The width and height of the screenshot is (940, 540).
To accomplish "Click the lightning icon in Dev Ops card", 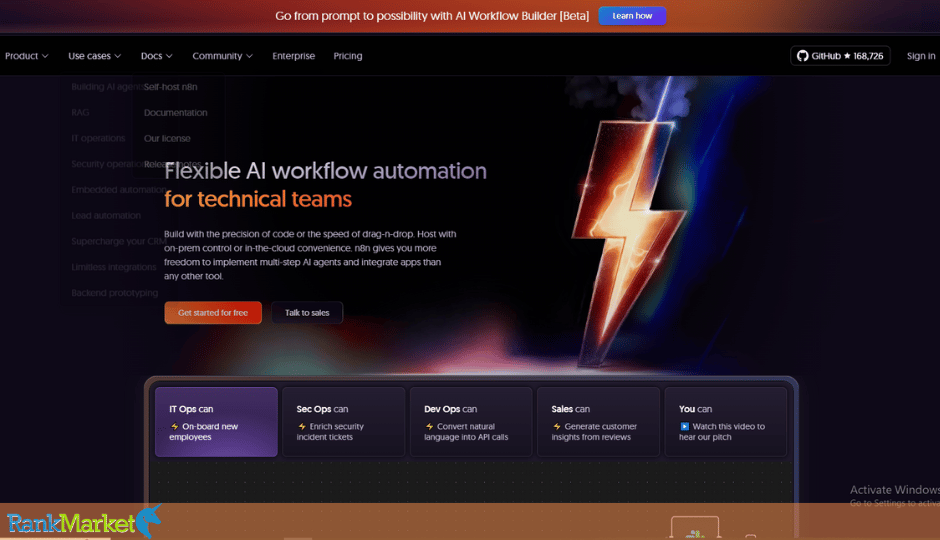I will (x=429, y=426).
